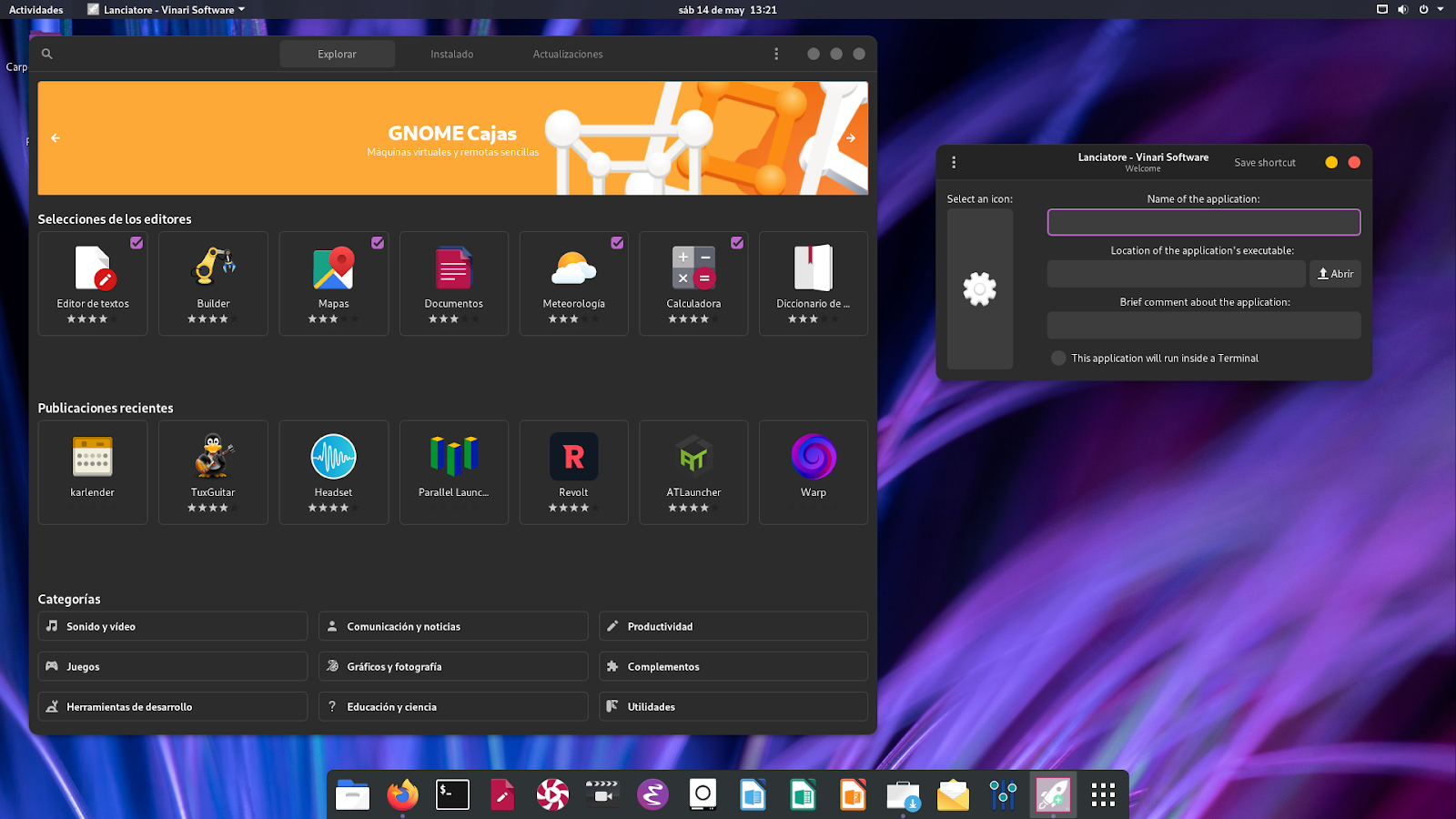This screenshot has width=1456, height=819.
Task: Focus the Name of the application field
Action: pyautogui.click(x=1204, y=222)
